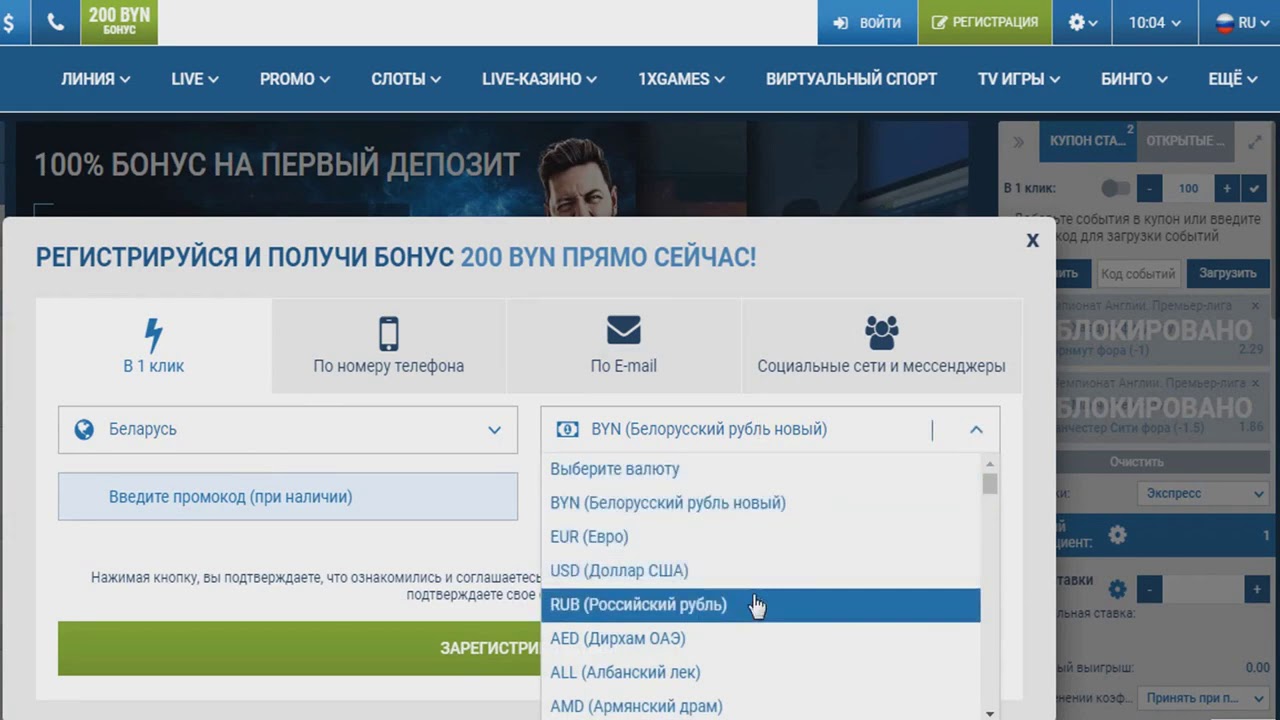Open the 200 BYN bonus badge
The image size is (1280, 720).
[119, 22]
